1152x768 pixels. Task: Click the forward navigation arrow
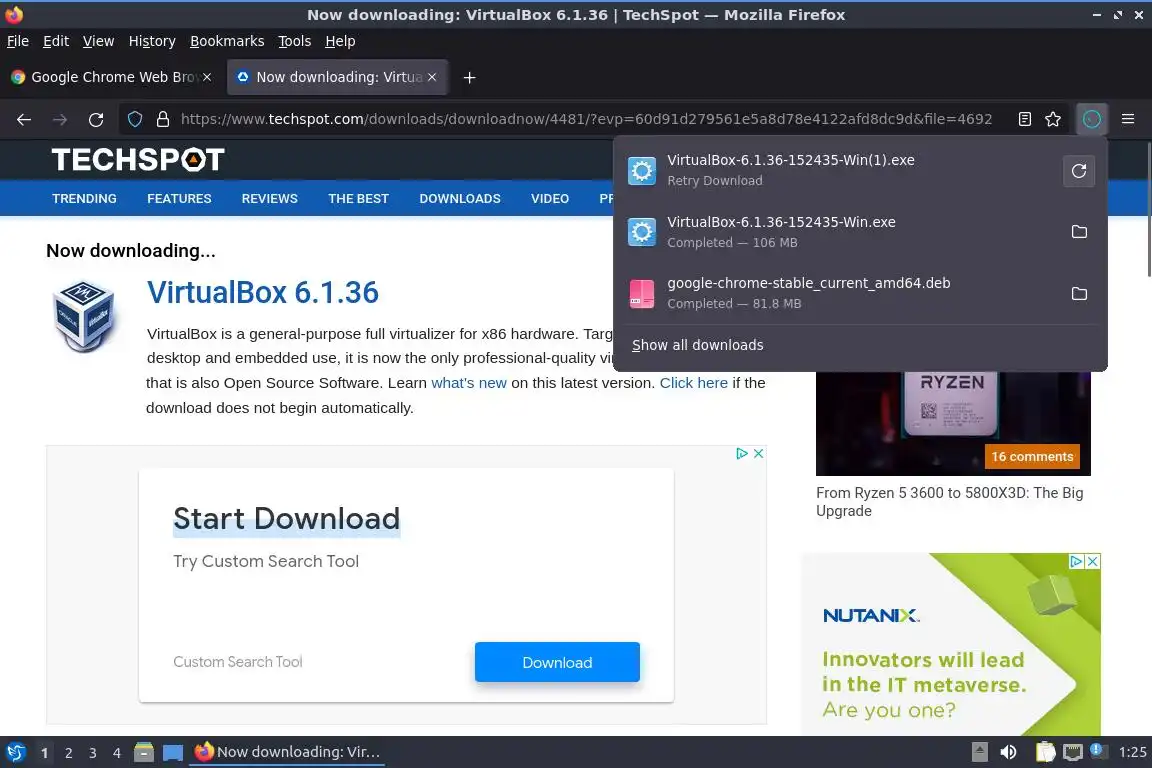tap(60, 119)
